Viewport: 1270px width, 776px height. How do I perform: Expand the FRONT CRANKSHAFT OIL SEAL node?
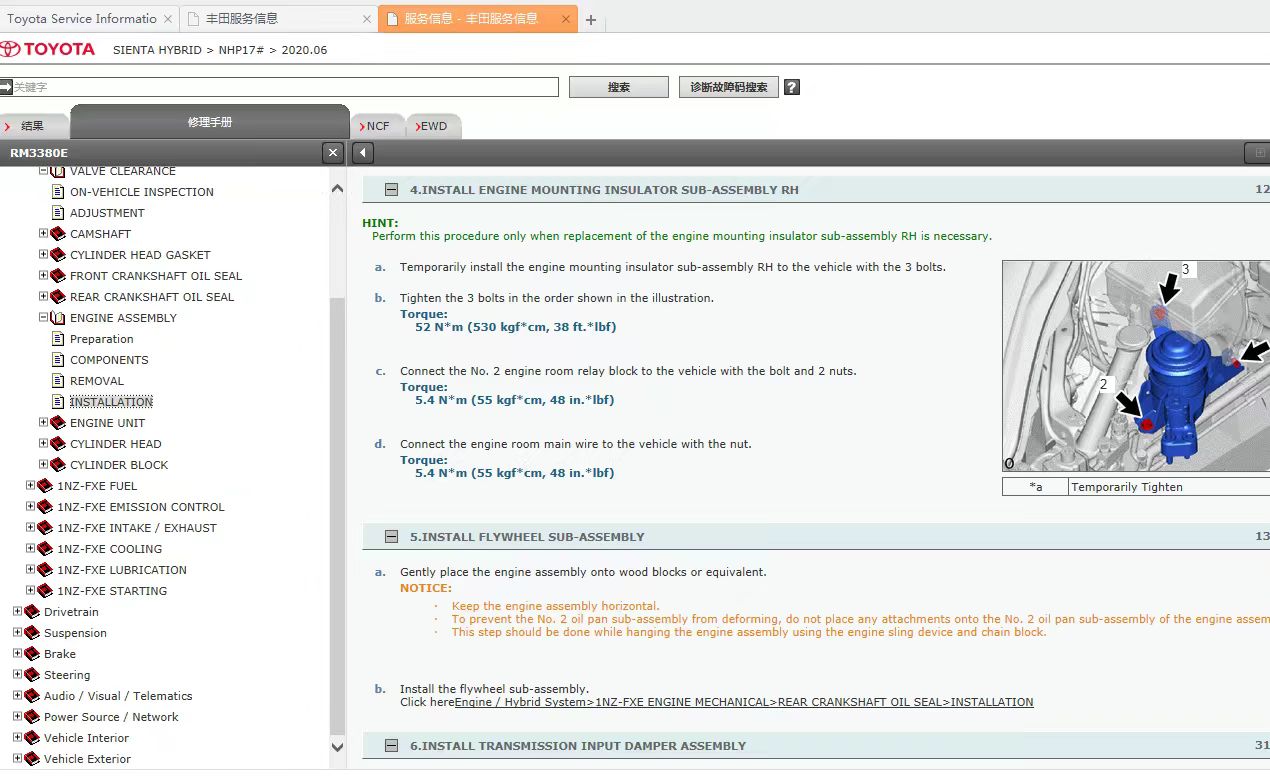point(43,276)
